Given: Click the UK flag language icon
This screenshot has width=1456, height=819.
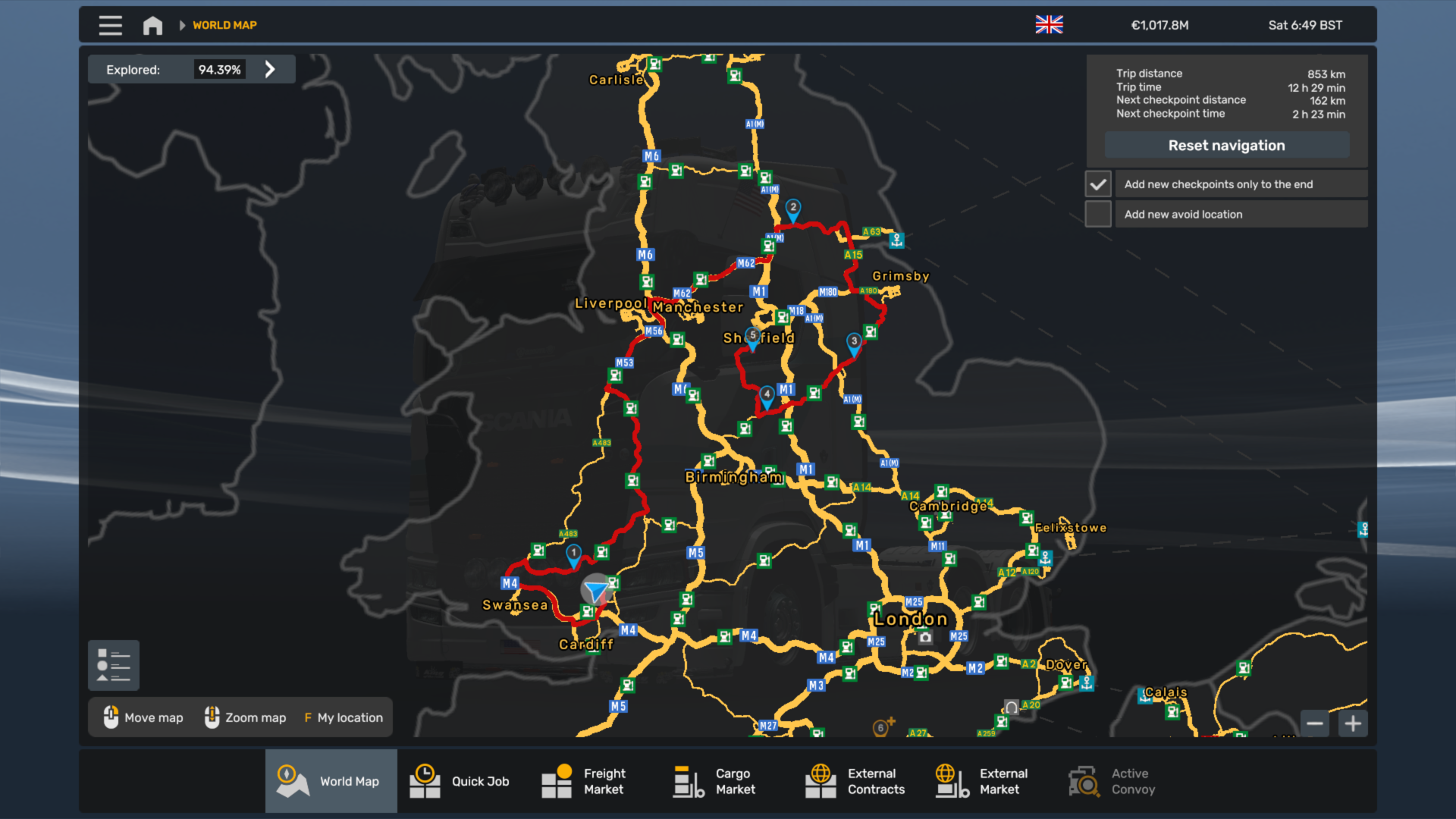Looking at the screenshot, I should [1049, 25].
